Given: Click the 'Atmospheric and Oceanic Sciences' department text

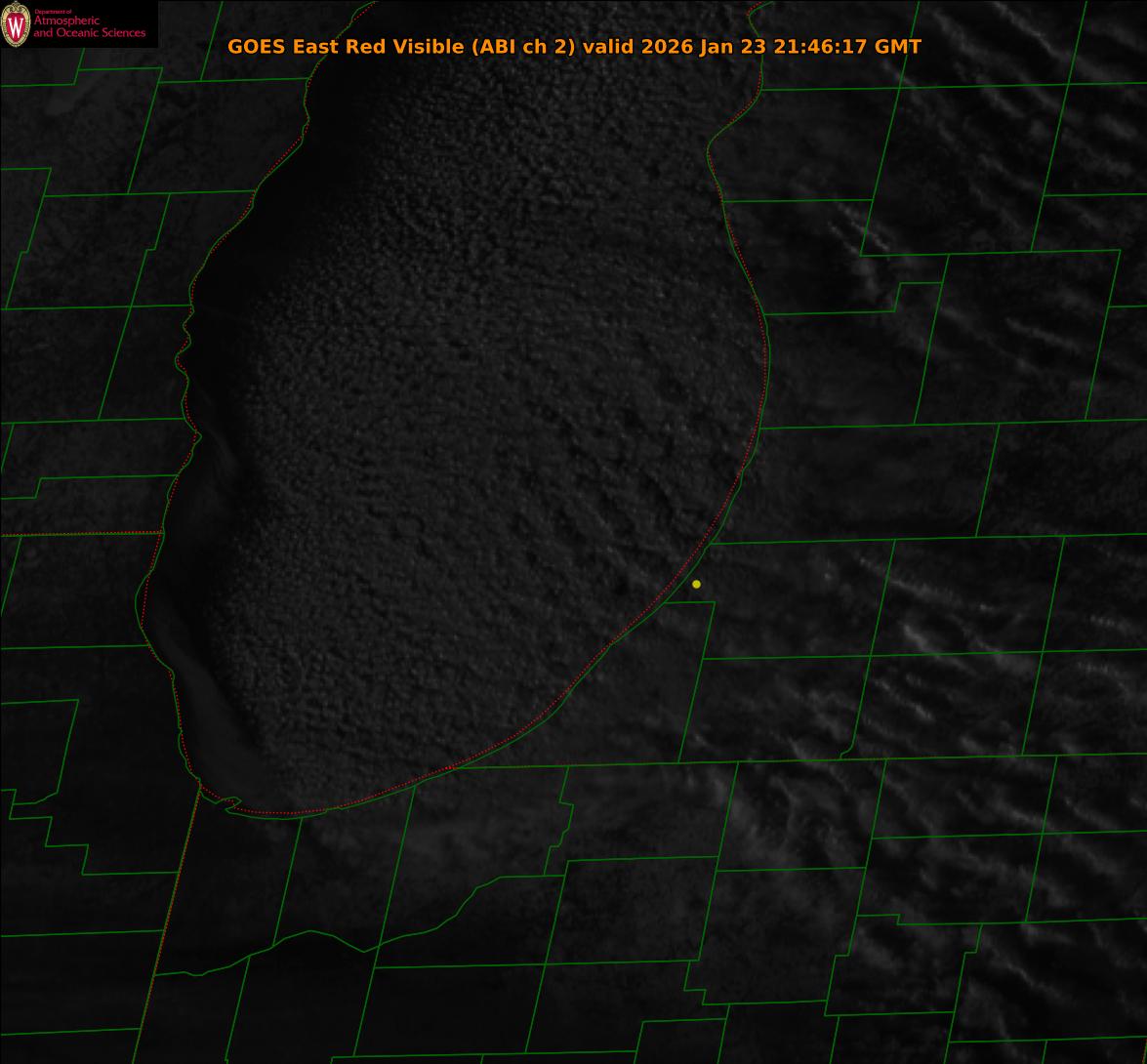Looking at the screenshot, I should click(89, 25).
